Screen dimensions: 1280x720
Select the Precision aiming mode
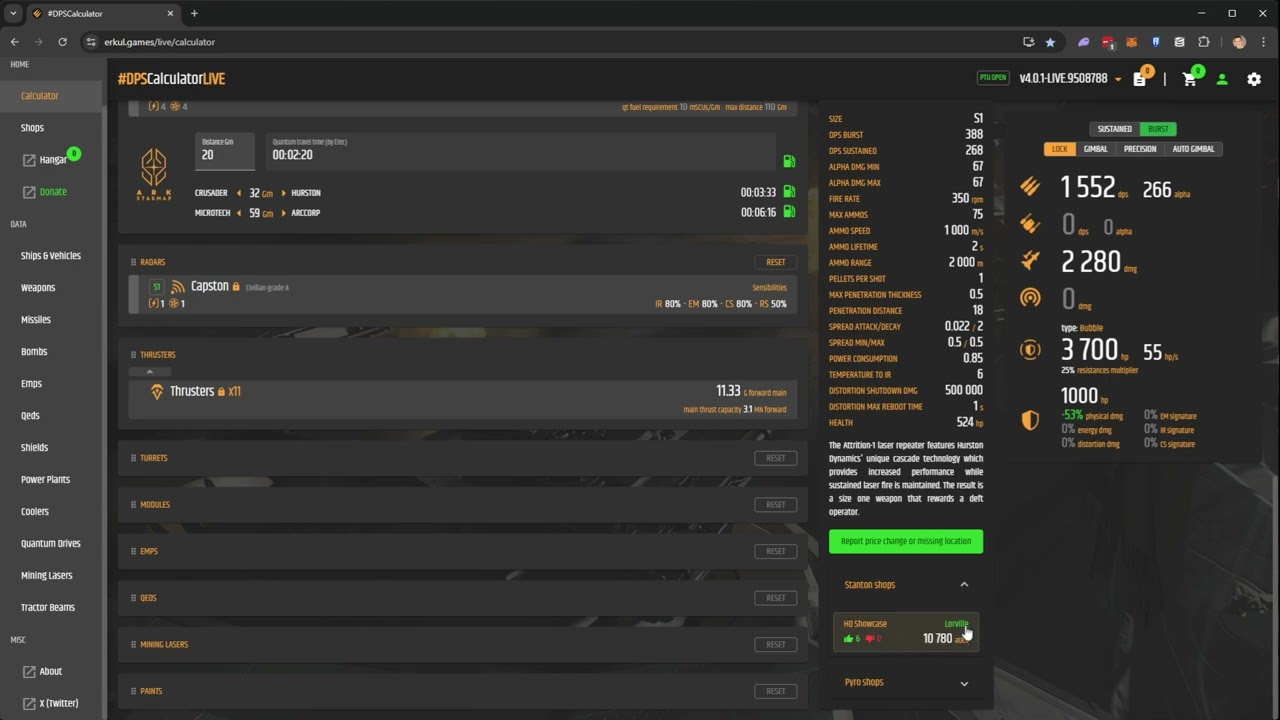[x=1140, y=149]
